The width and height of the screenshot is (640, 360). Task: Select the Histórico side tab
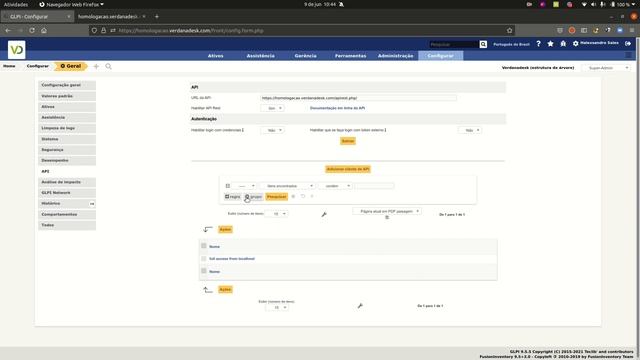[67, 203]
